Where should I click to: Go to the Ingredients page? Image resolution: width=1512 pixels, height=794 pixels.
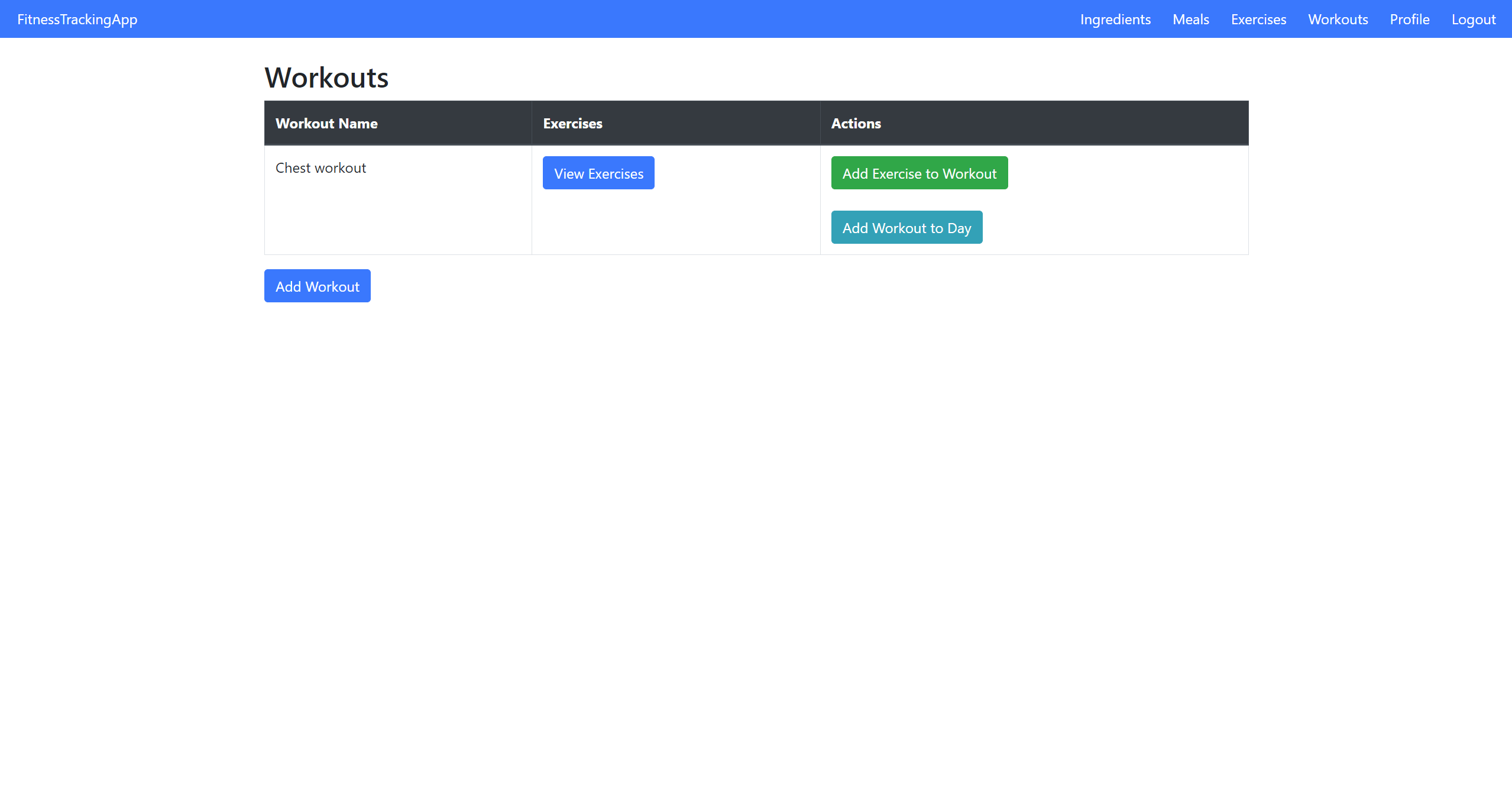click(1115, 20)
